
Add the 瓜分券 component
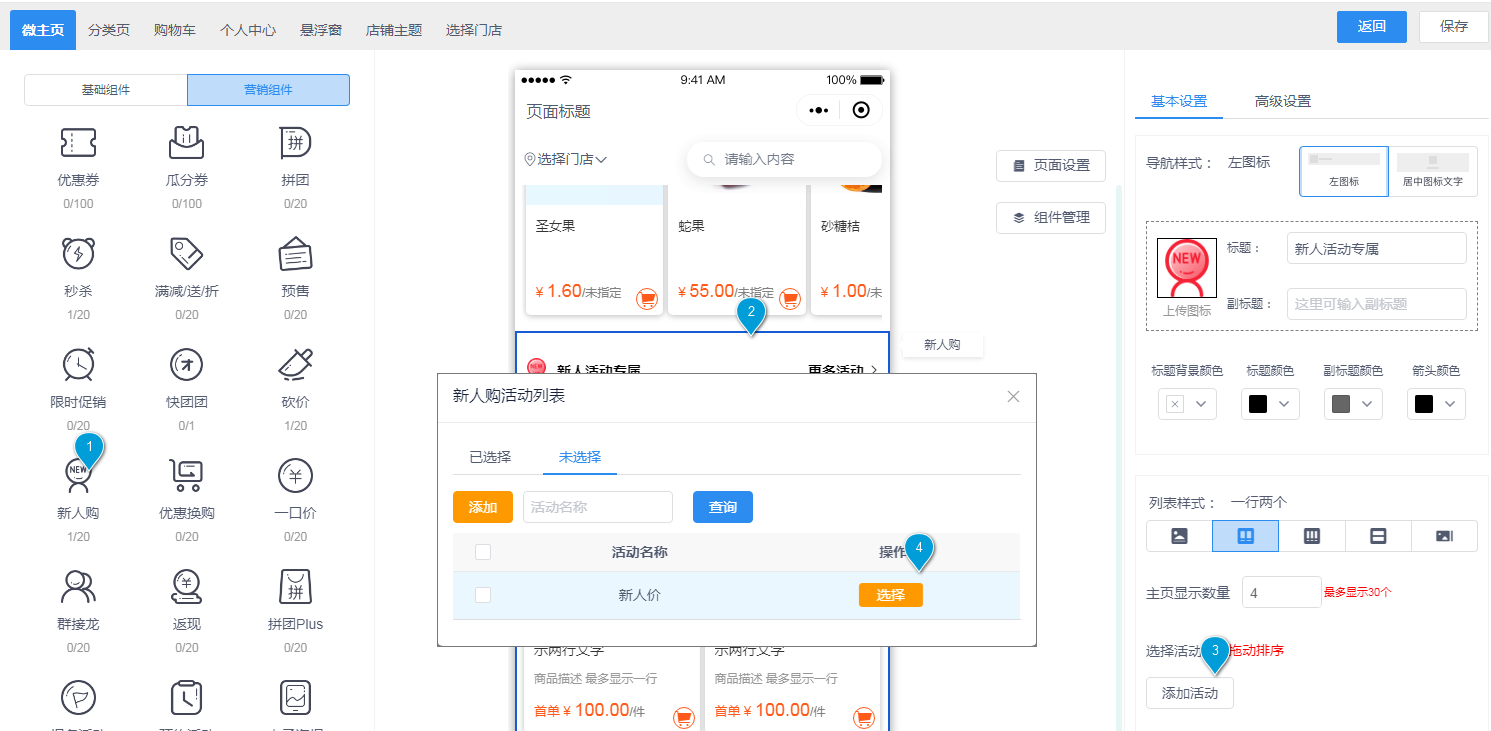[187, 144]
